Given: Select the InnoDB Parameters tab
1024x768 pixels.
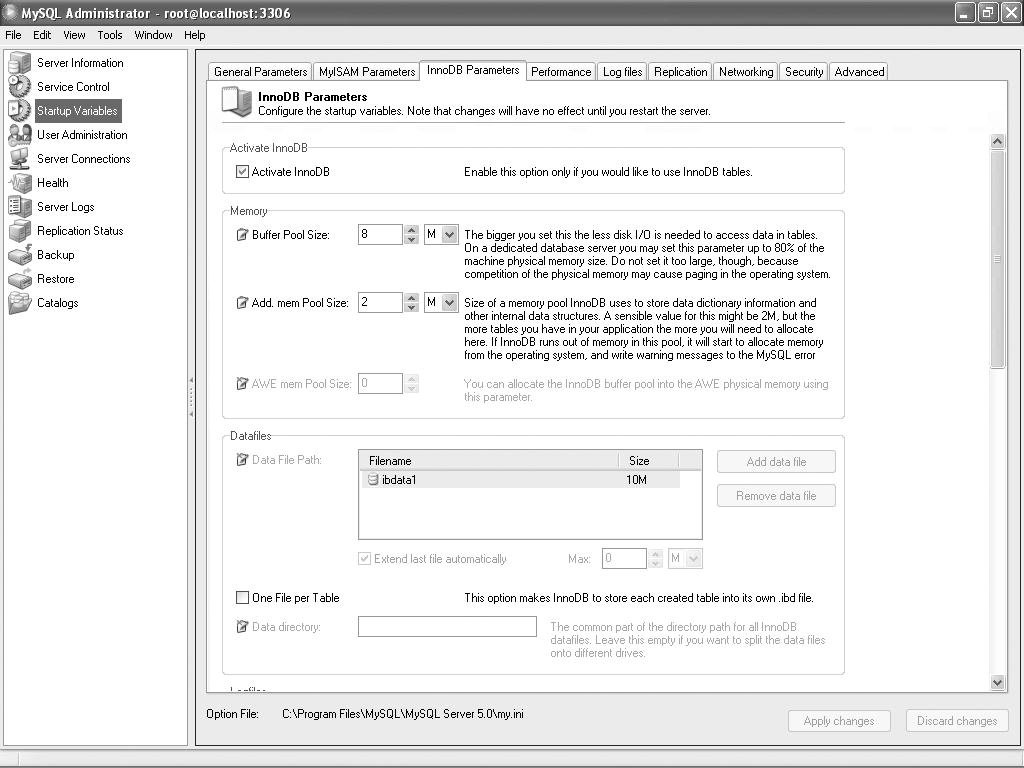Looking at the screenshot, I should 473,70.
